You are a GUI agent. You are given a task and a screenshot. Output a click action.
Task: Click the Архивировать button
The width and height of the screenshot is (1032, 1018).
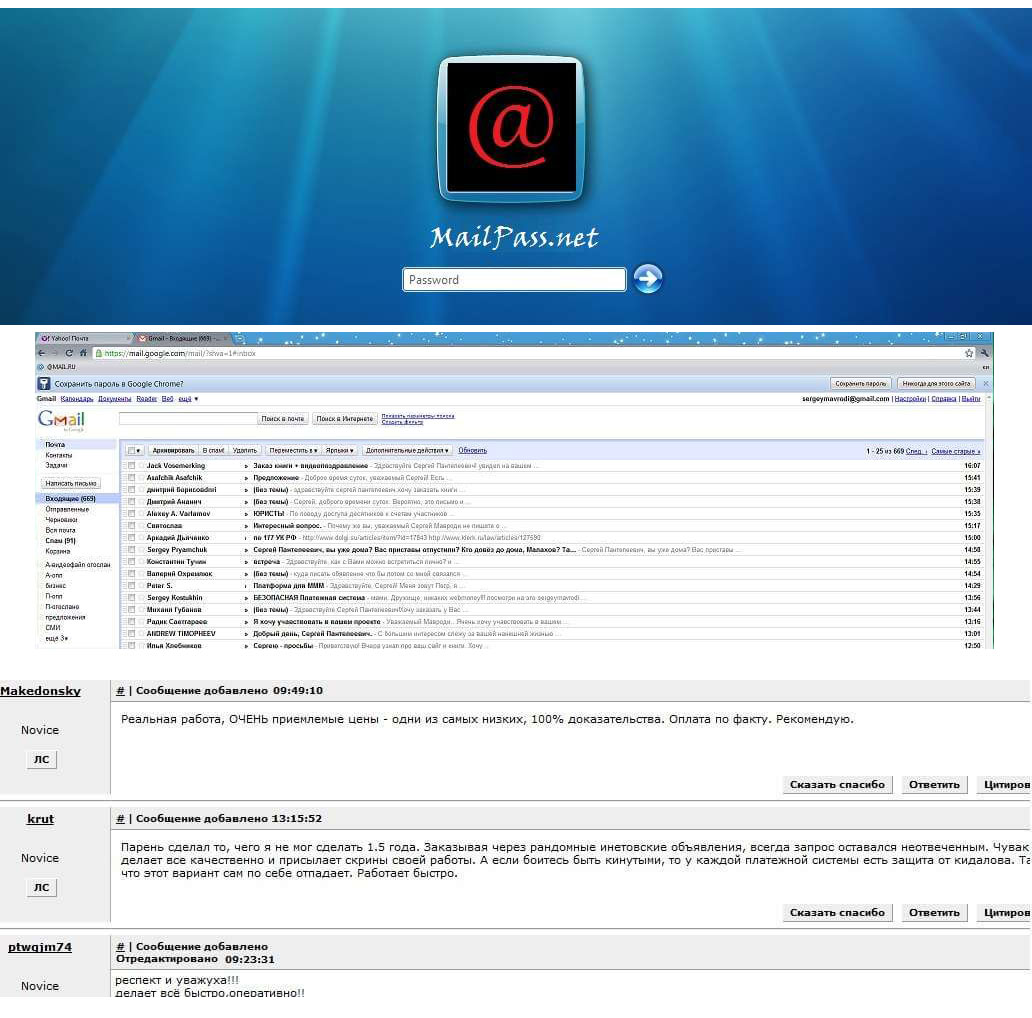pos(173,451)
